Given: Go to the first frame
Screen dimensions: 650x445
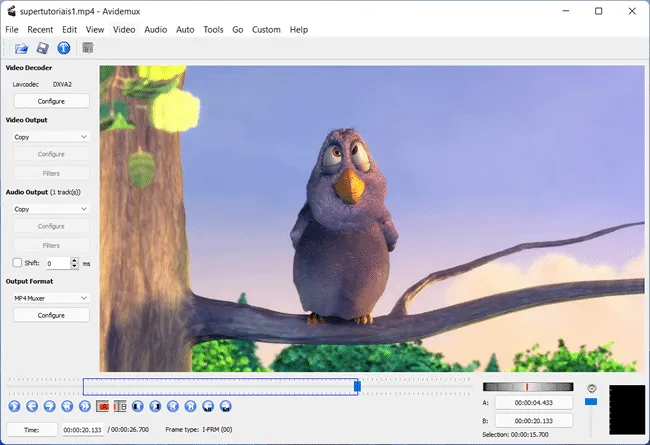Looking at the screenshot, I should (x=173, y=406).
